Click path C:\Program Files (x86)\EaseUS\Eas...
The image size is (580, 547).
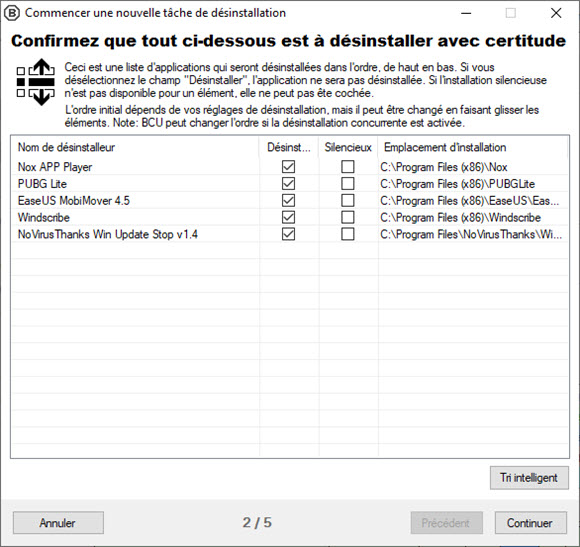(470, 200)
